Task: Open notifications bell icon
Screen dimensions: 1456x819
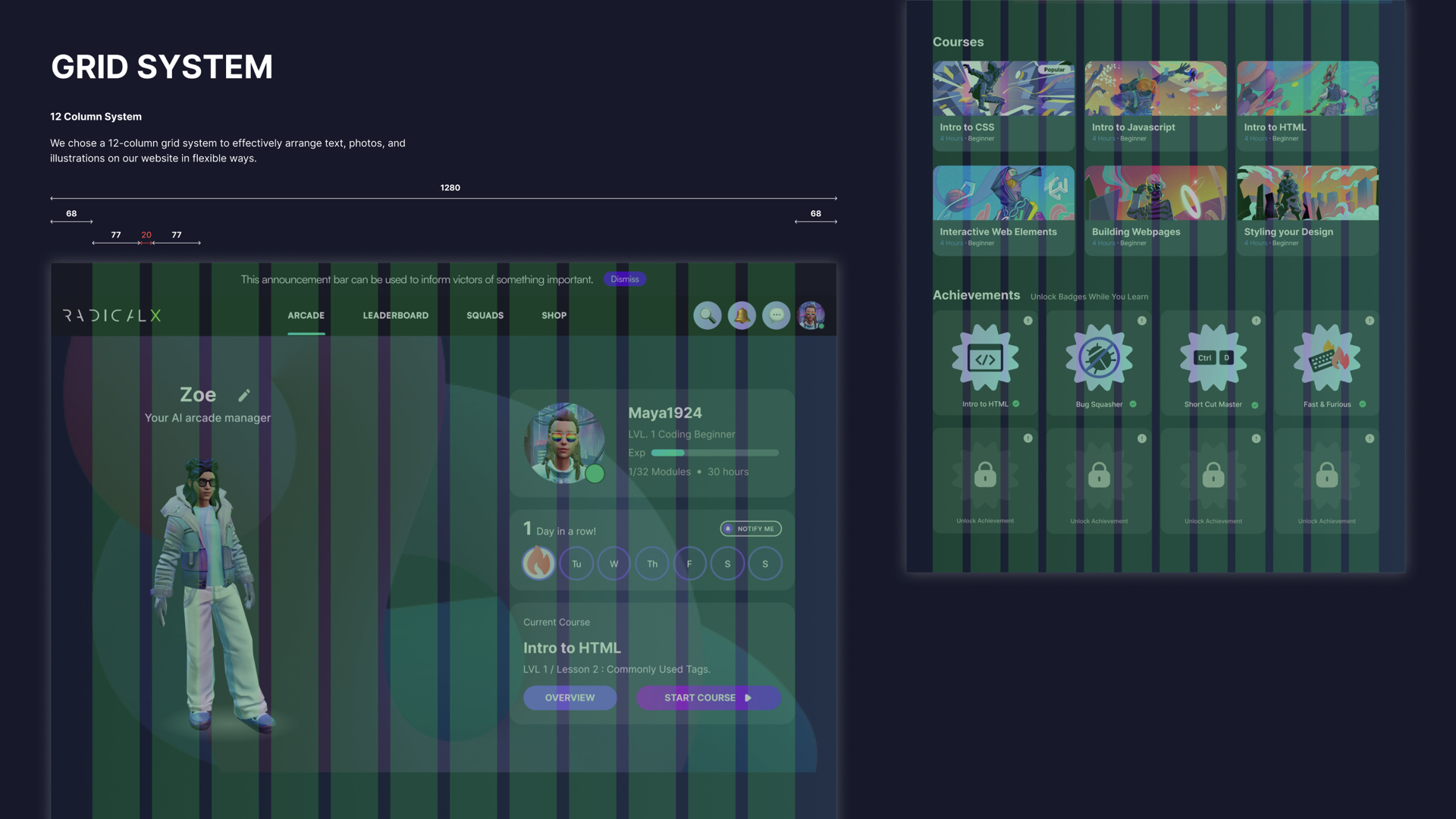Action: pos(742,315)
